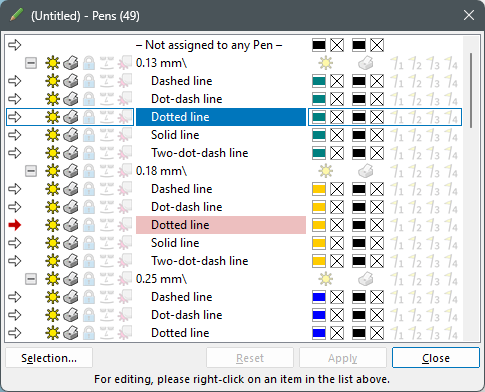Select the '0.25 mm\' group label
The width and height of the screenshot is (485, 392).
[161, 279]
